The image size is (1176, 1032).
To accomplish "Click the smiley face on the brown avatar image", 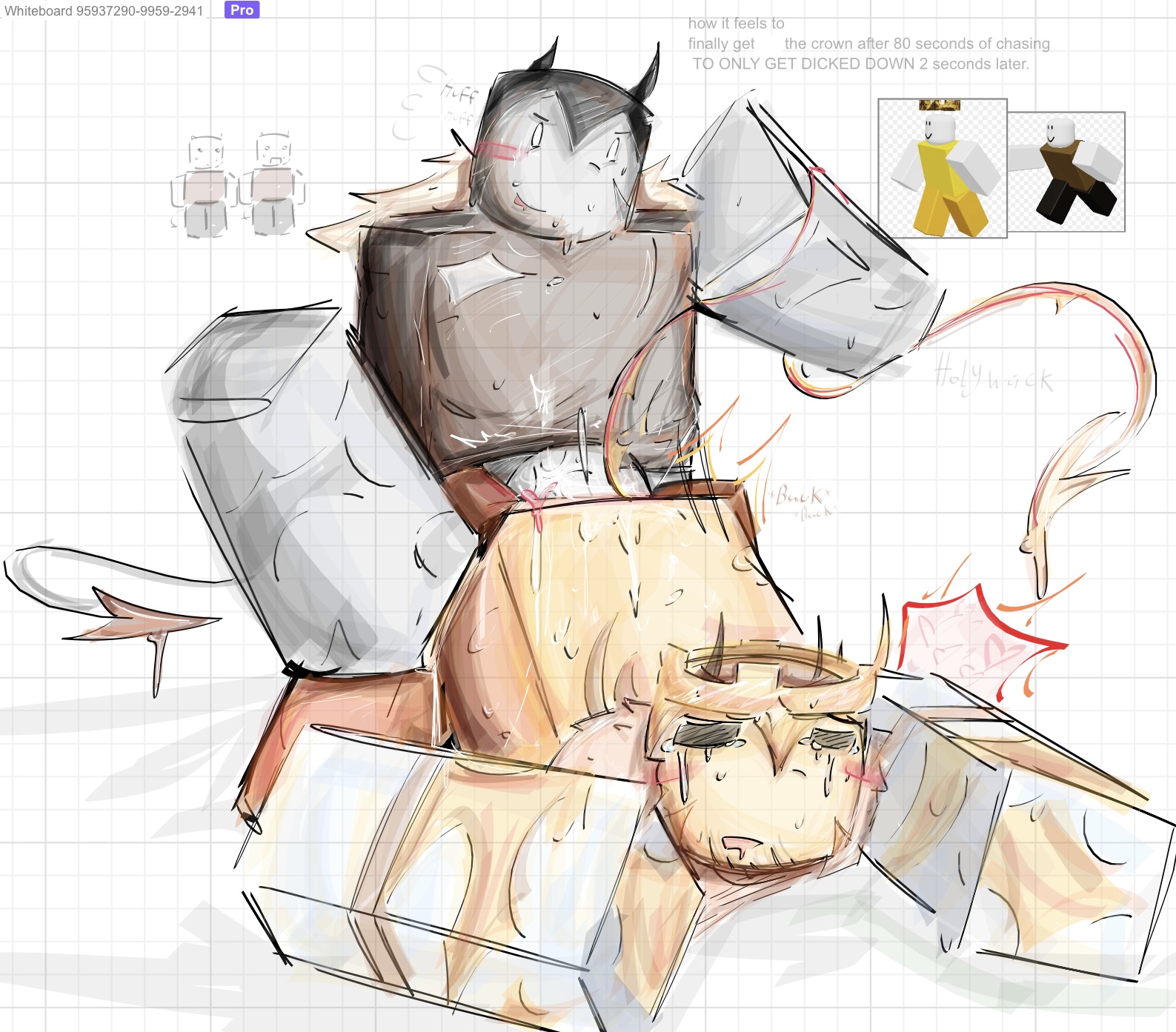I will (x=1051, y=133).
